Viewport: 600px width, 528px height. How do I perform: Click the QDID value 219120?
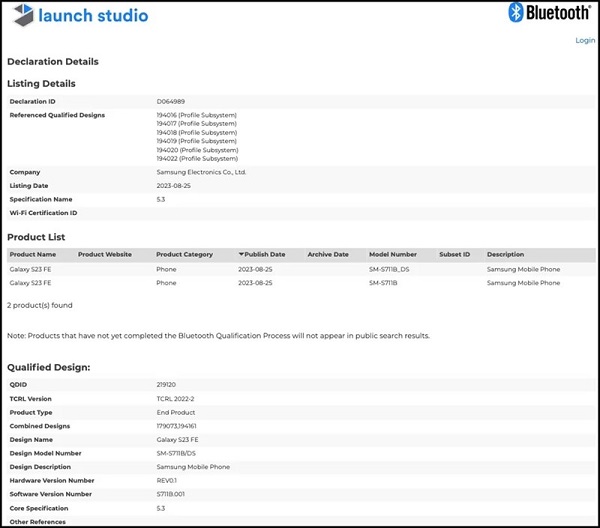click(x=168, y=385)
